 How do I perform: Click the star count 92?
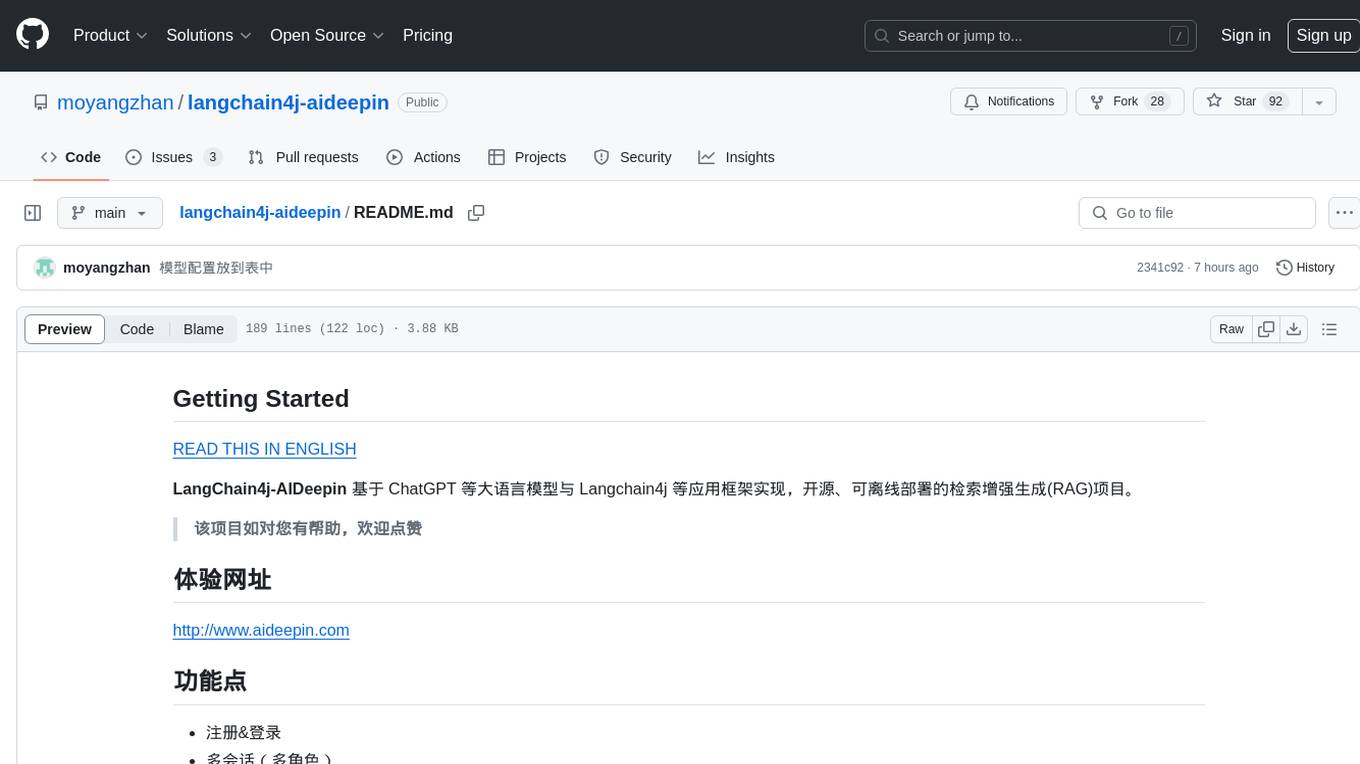point(1275,102)
